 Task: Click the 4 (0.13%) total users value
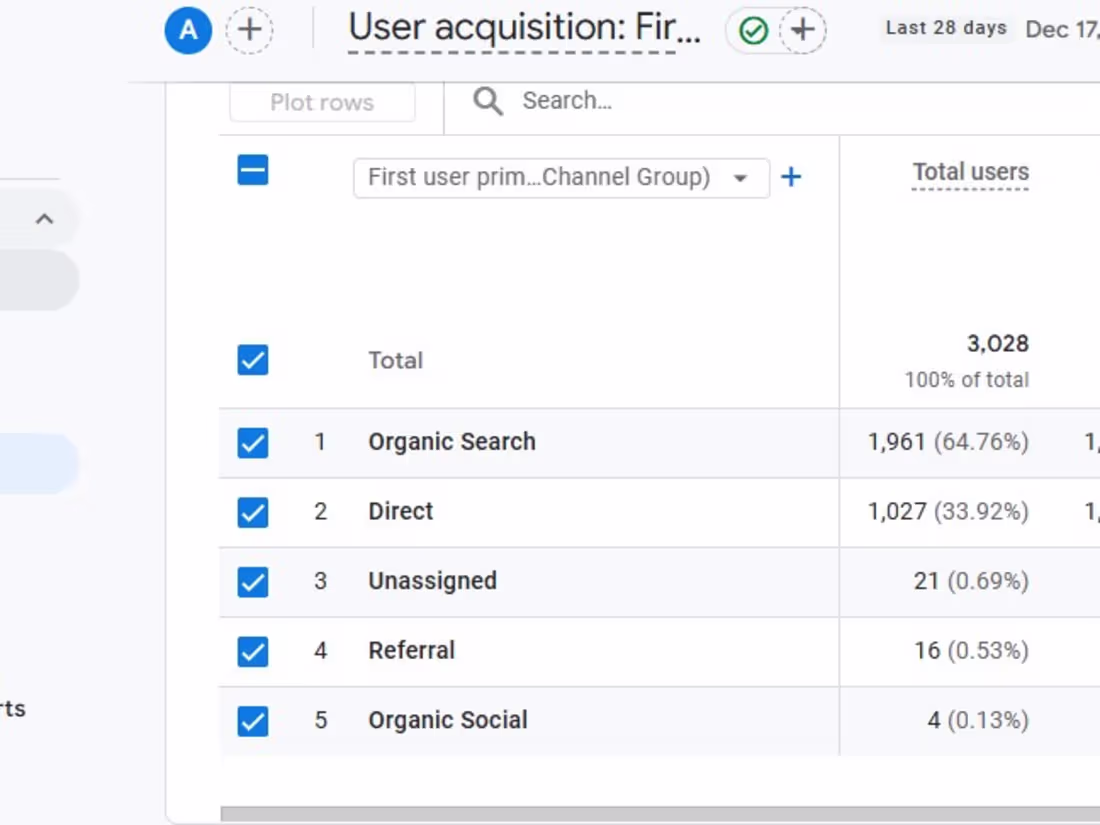[978, 720]
